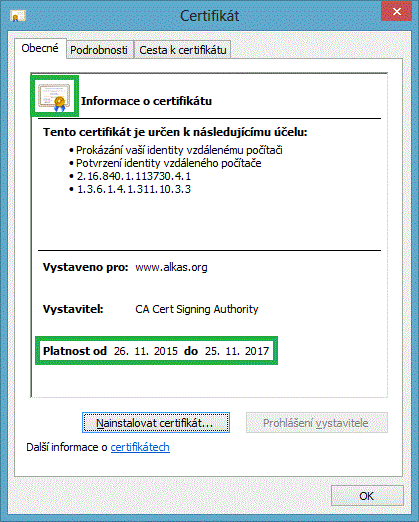Open the certifikátech help link

point(140,447)
